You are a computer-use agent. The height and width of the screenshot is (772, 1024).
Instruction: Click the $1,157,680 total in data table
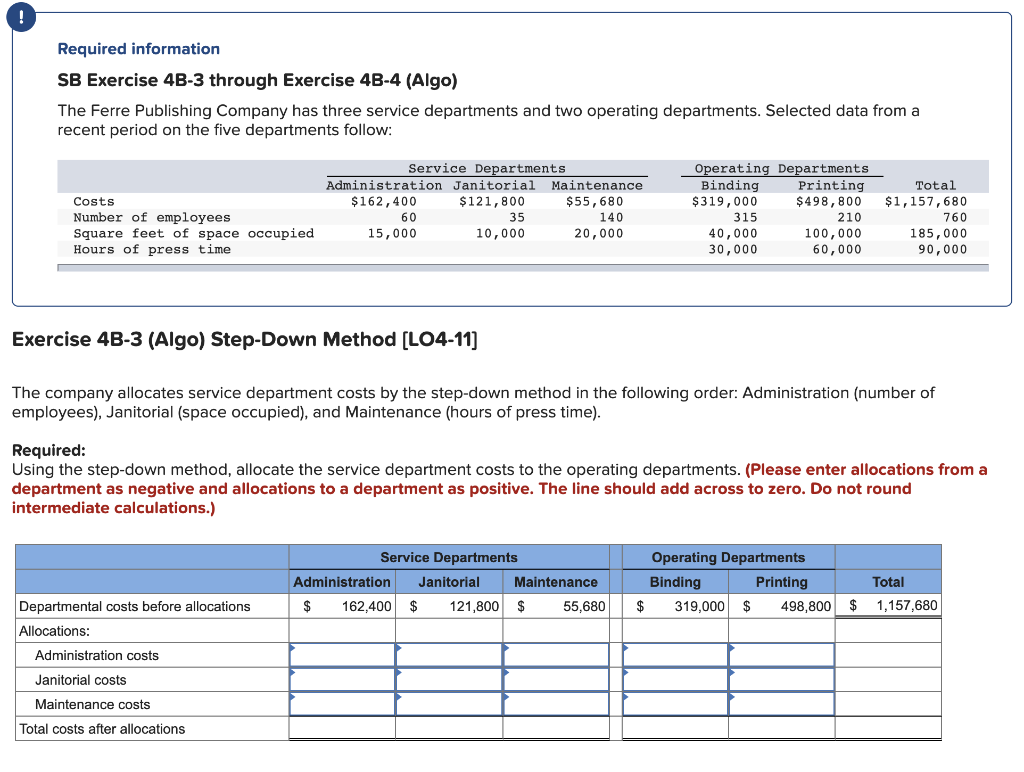[x=925, y=201]
